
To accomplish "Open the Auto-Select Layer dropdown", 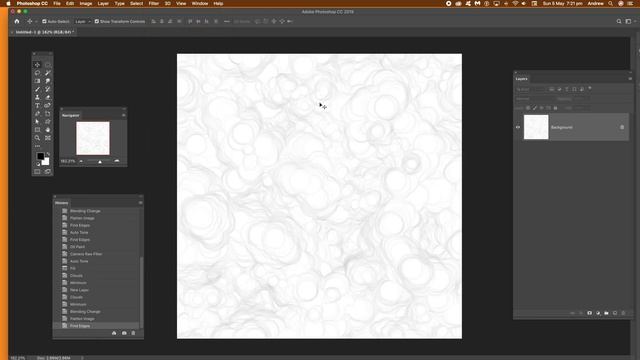I will tap(83, 21).
